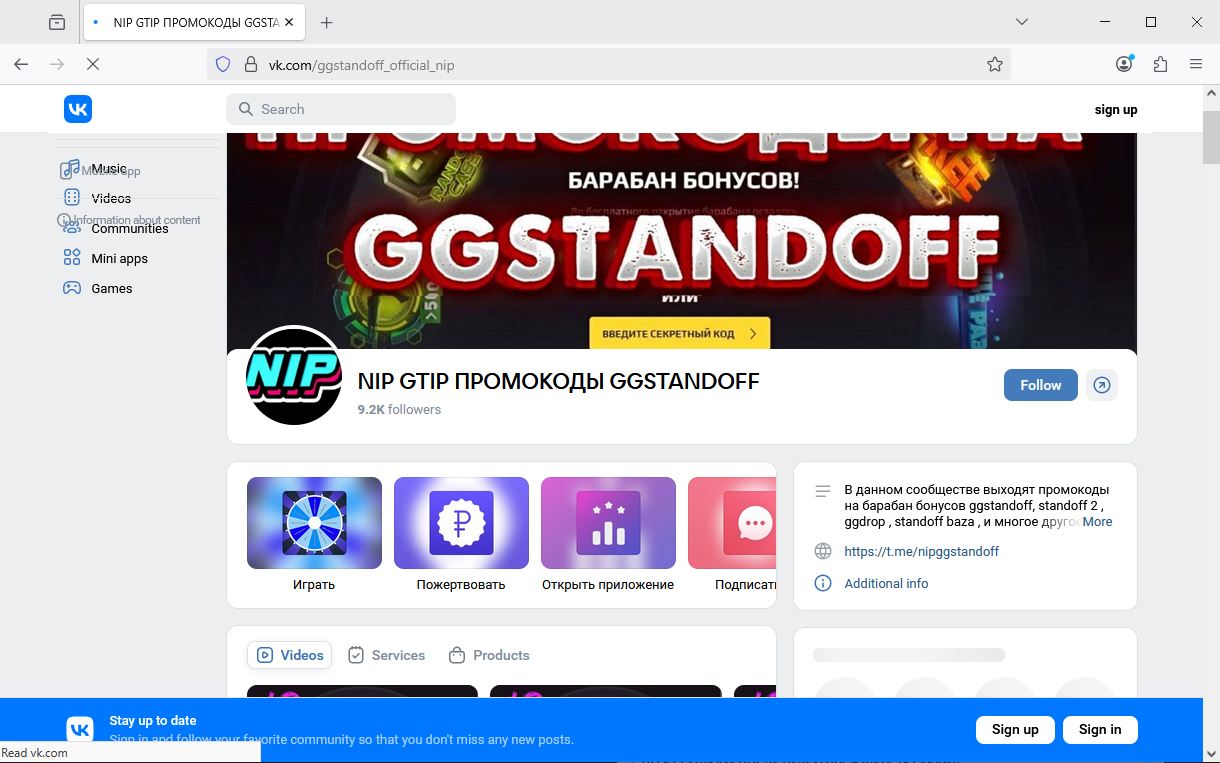Stop loading the page in browser toolbar
The width and height of the screenshot is (1220, 763).
pos(93,64)
